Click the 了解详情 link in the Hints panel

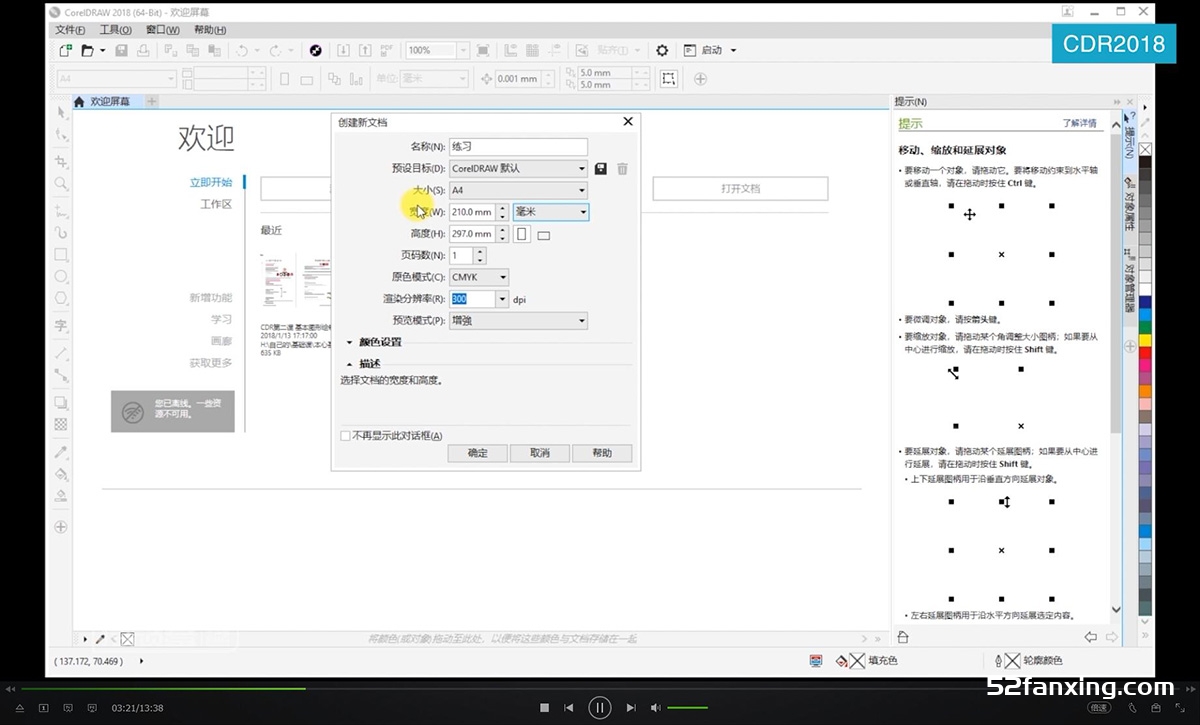pos(1079,124)
